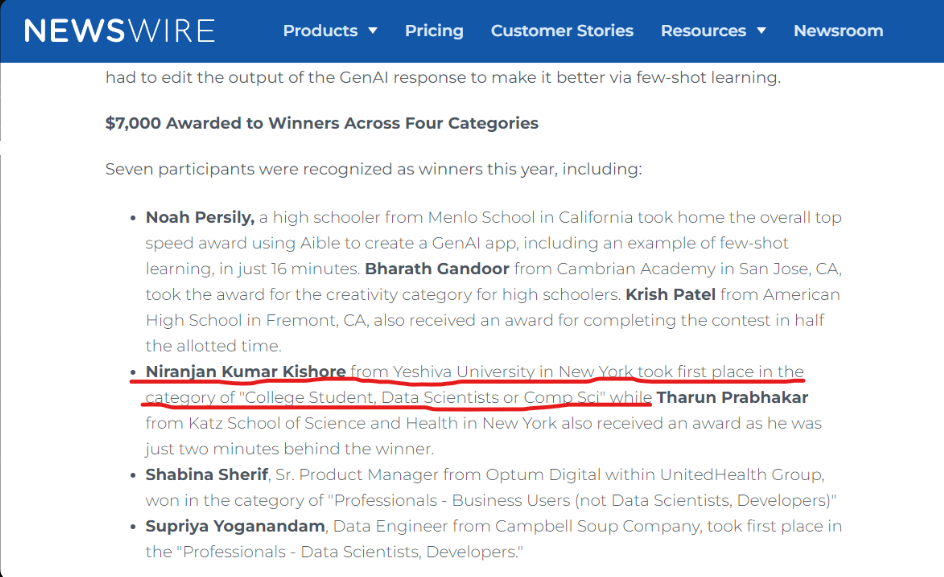
Task: Click the name Supriya Yoganandam
Action: point(235,526)
